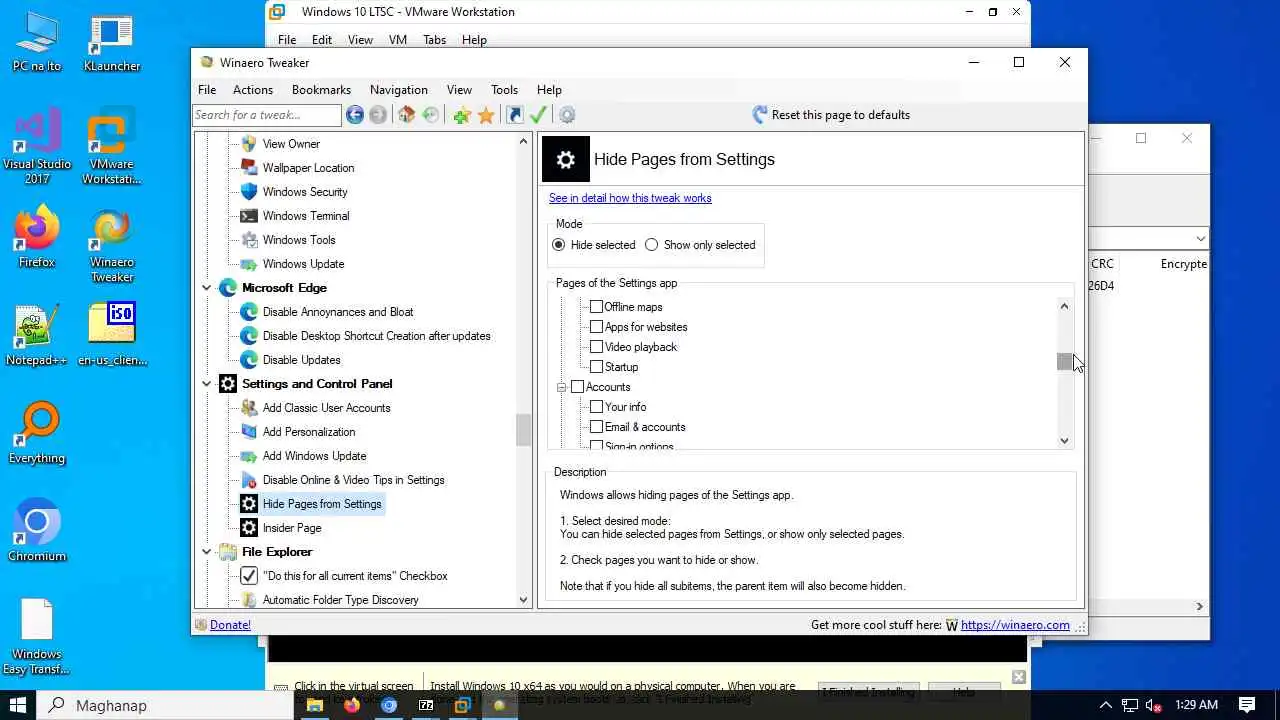1280x720 pixels.
Task: Open the Navigation menu
Action: pyautogui.click(x=399, y=90)
